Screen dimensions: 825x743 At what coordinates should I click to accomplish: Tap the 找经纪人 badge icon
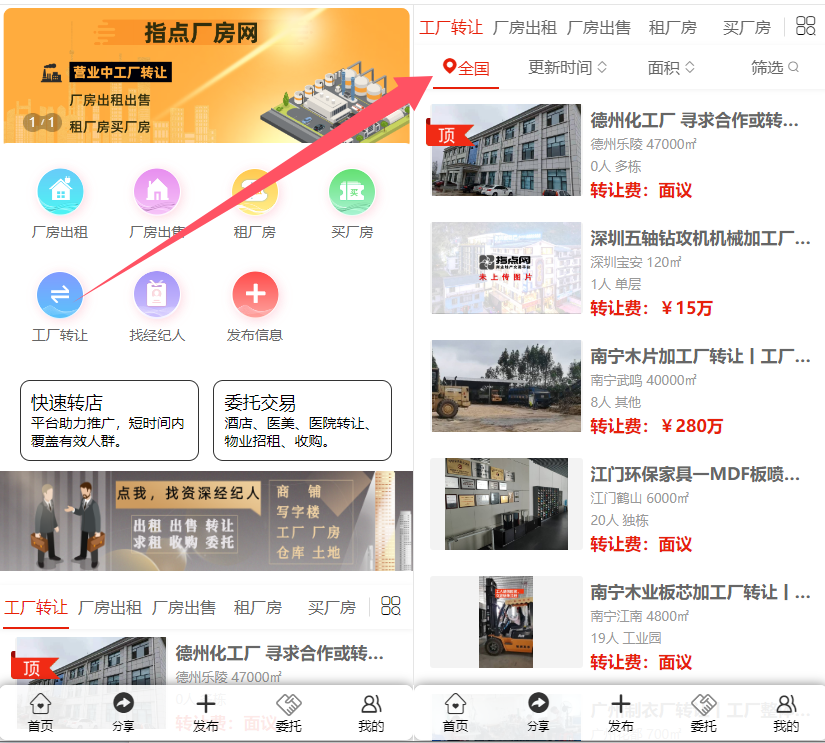pos(157,294)
